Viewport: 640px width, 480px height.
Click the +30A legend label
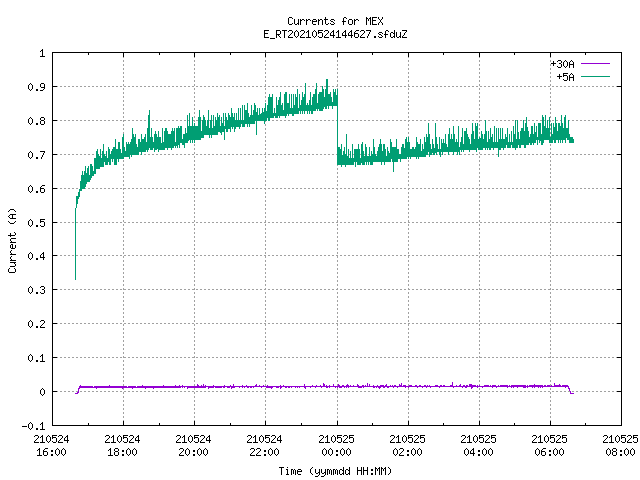click(562, 64)
